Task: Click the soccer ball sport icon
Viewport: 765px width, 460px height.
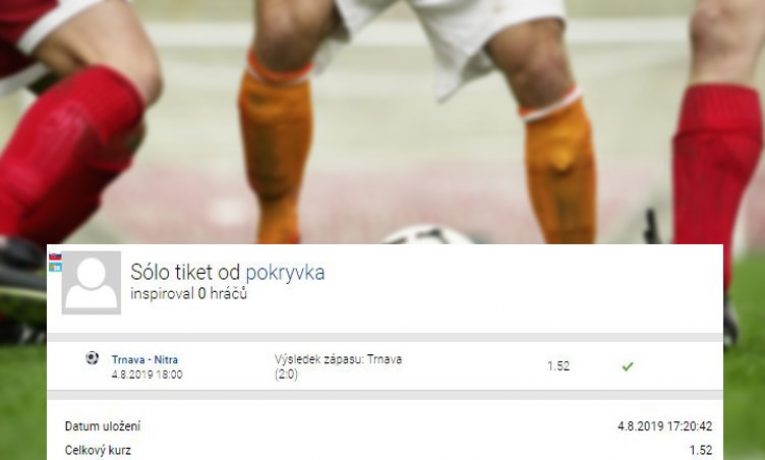Action: (92, 358)
